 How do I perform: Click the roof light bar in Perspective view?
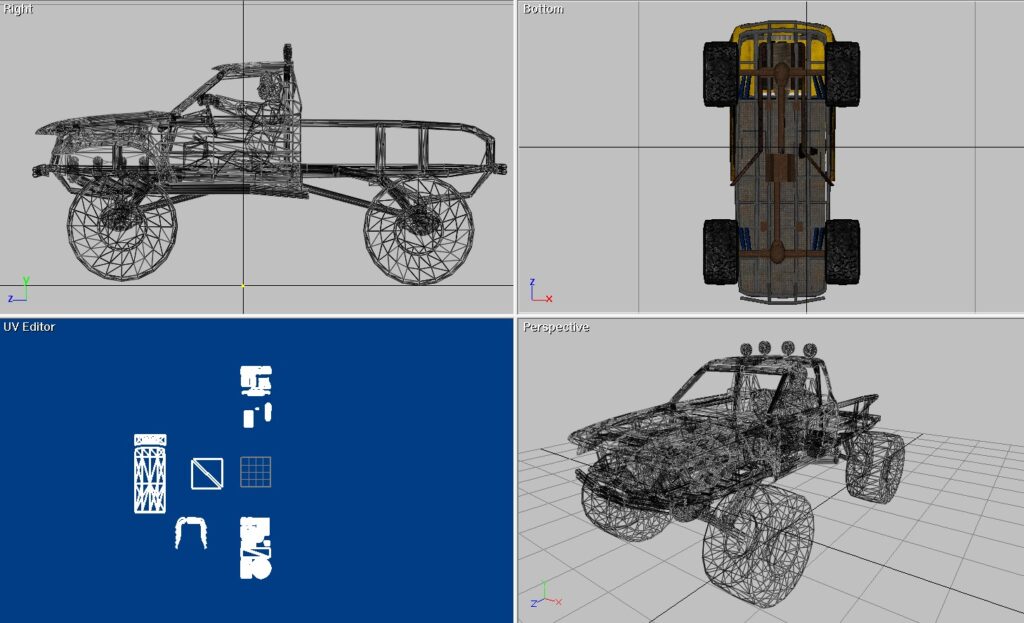pos(775,350)
